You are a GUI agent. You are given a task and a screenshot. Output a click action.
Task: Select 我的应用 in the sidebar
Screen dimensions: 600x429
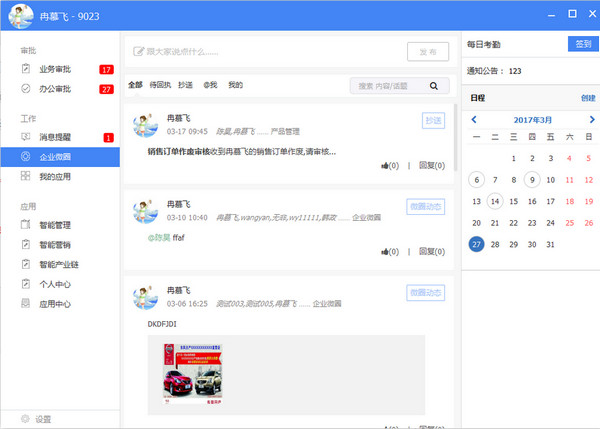[56, 176]
